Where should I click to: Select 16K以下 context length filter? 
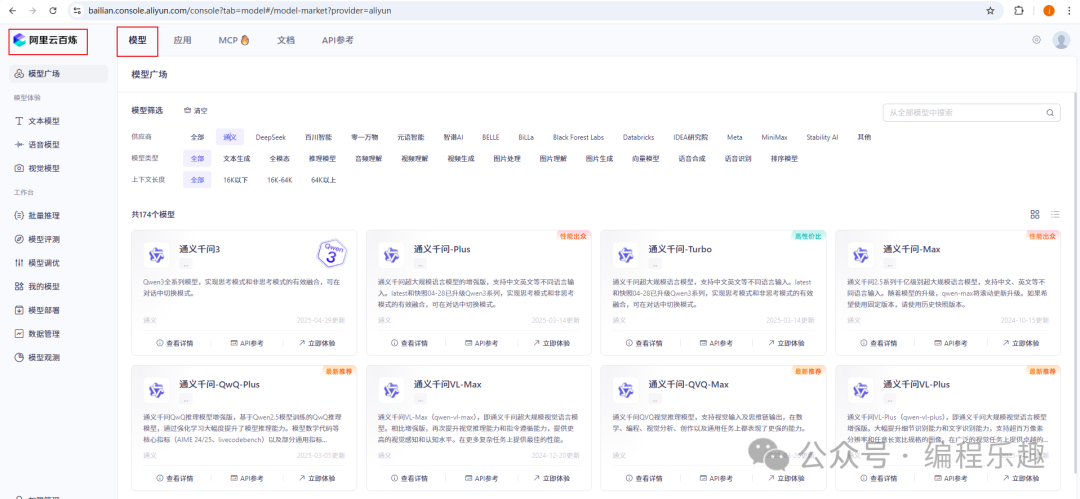236,180
